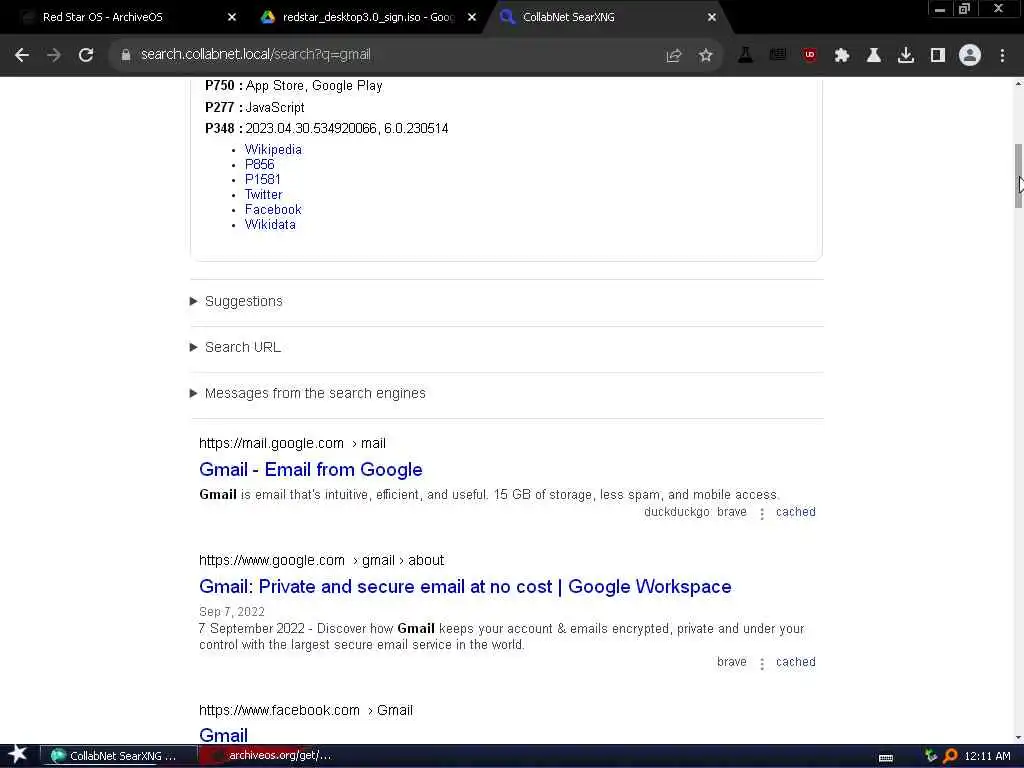Open Gmail: Private and secure email result
1024x768 pixels.
coord(465,586)
